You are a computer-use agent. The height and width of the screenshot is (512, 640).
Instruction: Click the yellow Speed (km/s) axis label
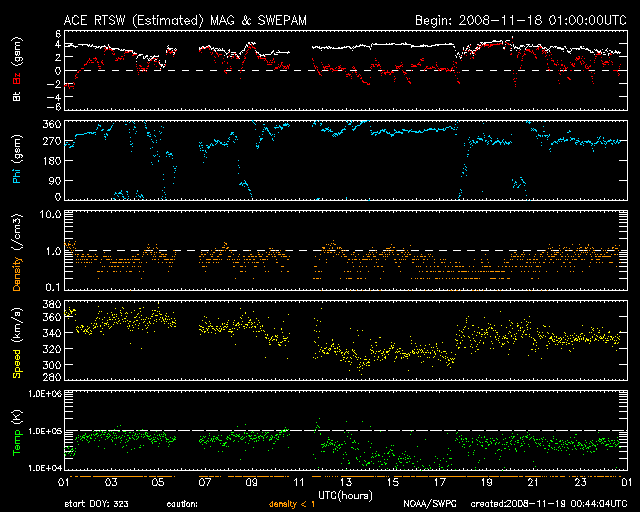(x=16, y=343)
